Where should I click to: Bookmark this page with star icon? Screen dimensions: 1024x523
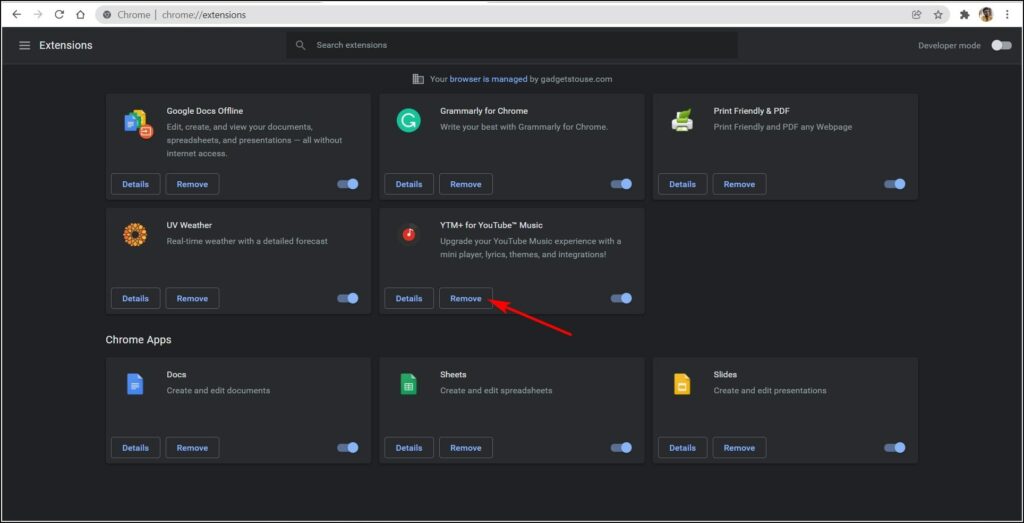(x=938, y=14)
